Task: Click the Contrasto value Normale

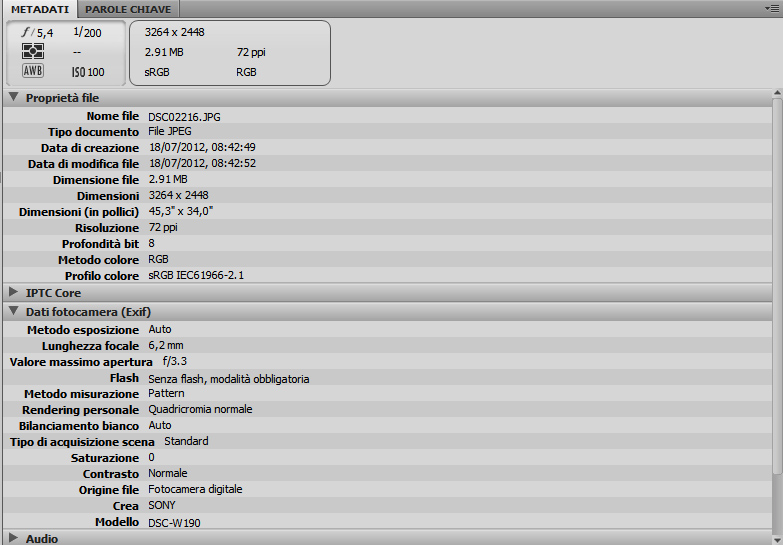Action: point(168,473)
